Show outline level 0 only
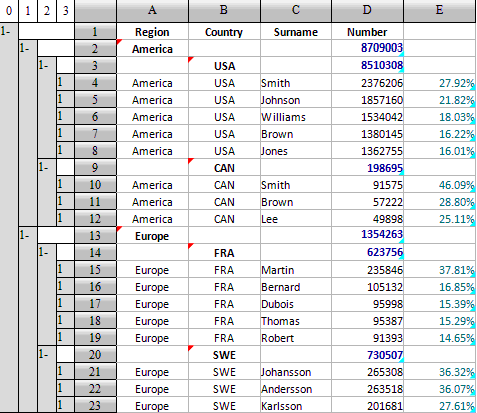Viewport: 477px width, 413px height. (x=9, y=11)
